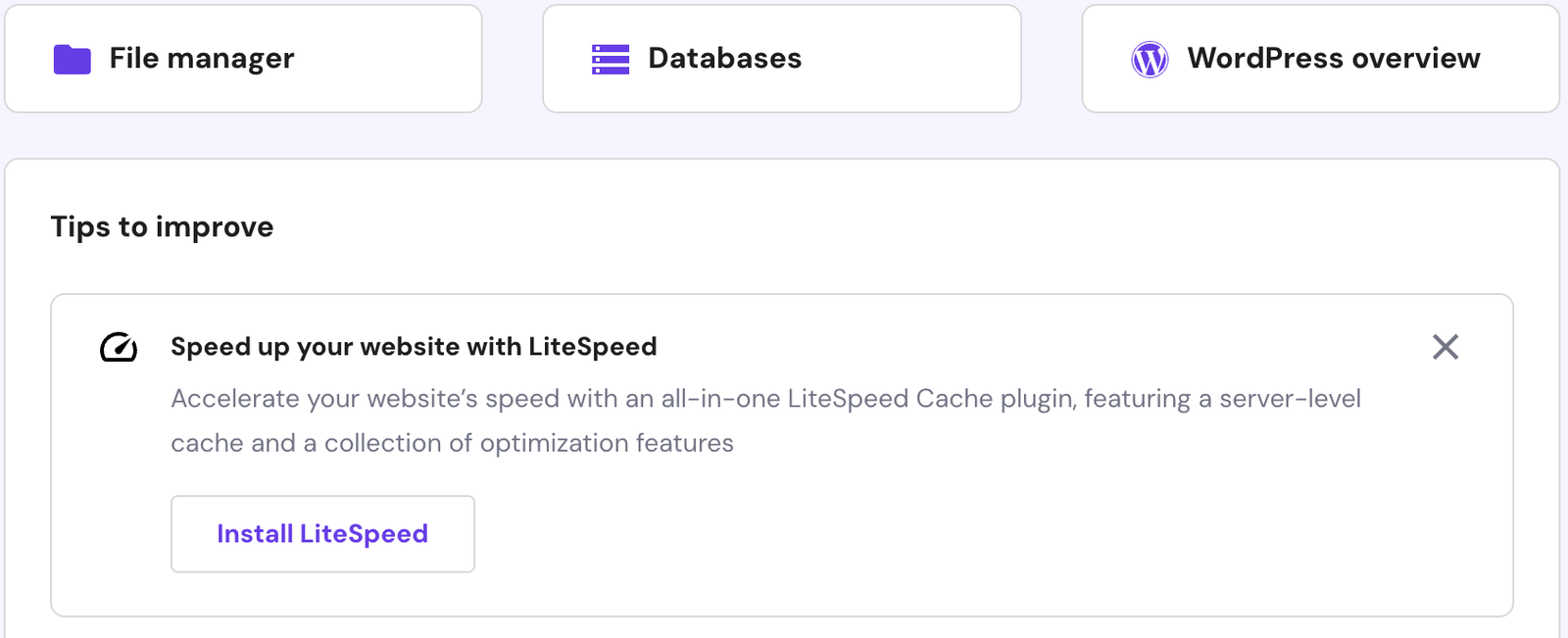Dismiss the LiteSpeed tip with X icon
This screenshot has width=1568, height=638.
pos(1445,347)
